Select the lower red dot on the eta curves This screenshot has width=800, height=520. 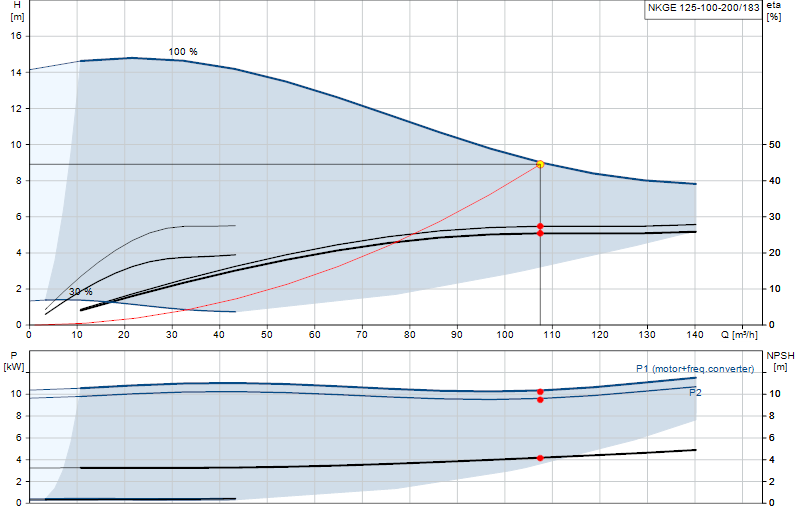click(x=540, y=233)
